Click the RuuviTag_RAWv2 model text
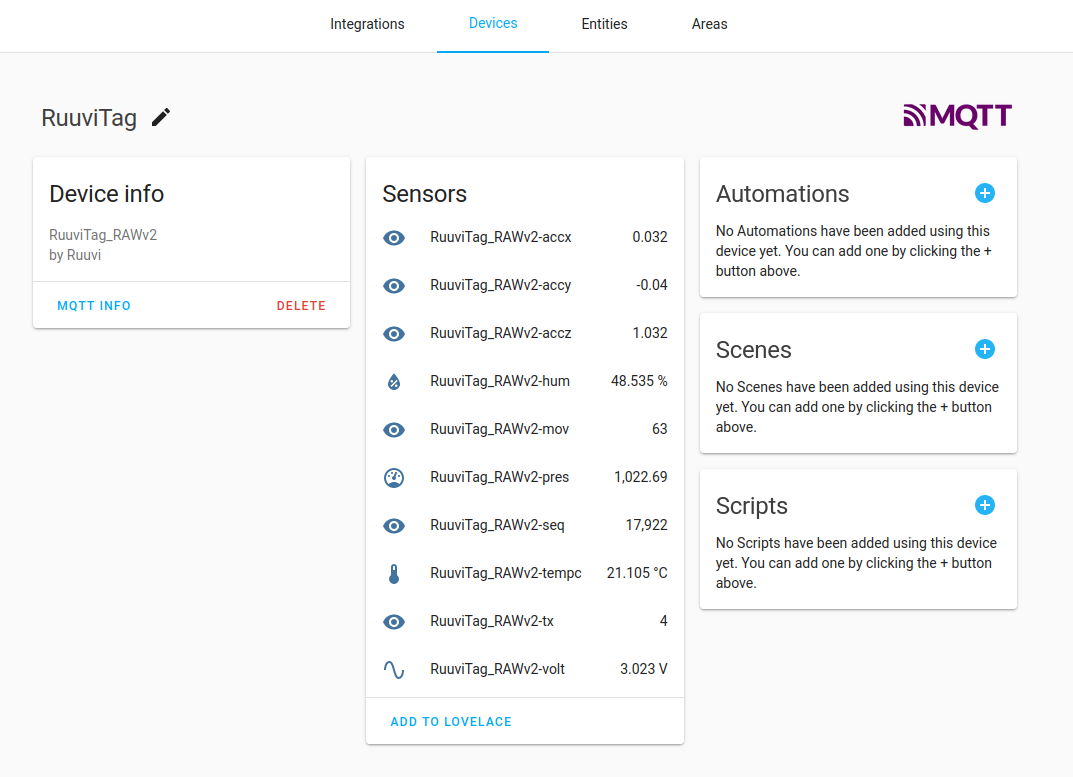 (103, 235)
